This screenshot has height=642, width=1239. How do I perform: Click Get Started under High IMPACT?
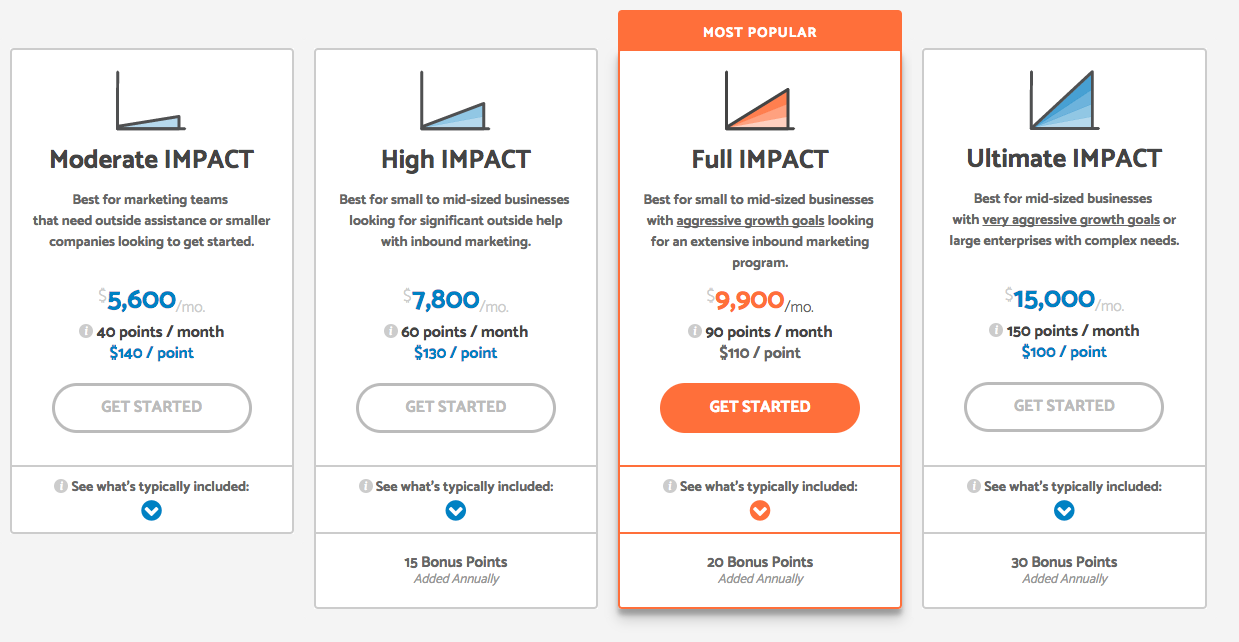455,407
